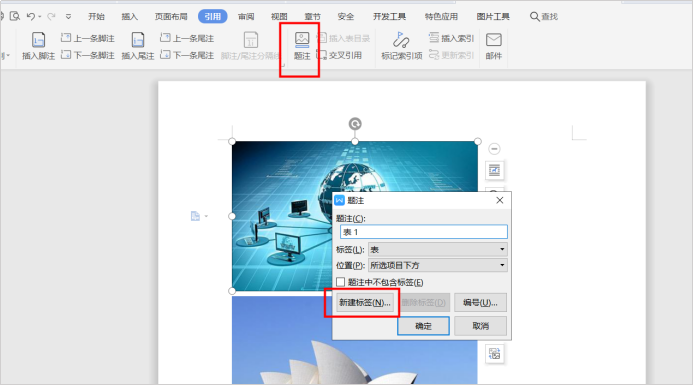
Task: Open the 标签 dropdown list
Action: point(438,250)
